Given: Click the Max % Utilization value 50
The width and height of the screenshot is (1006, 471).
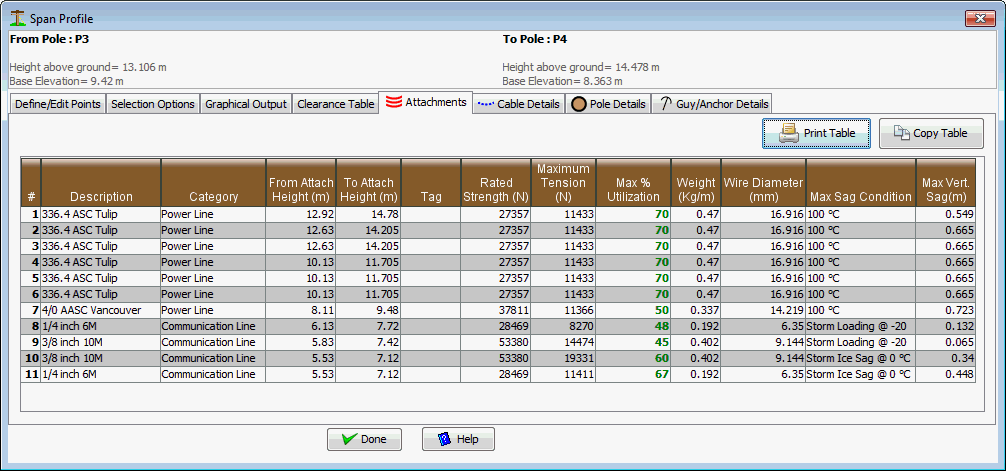Looking at the screenshot, I should 633,311.
